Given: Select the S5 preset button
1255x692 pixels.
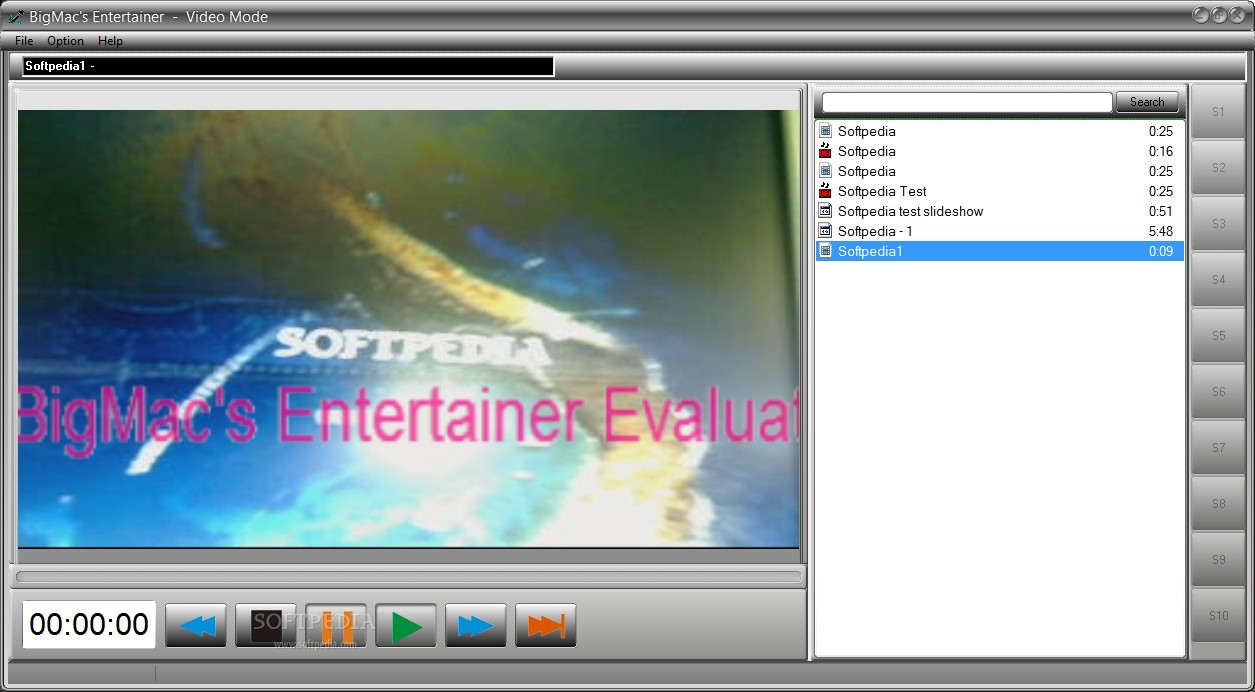Looking at the screenshot, I should pyautogui.click(x=1218, y=336).
